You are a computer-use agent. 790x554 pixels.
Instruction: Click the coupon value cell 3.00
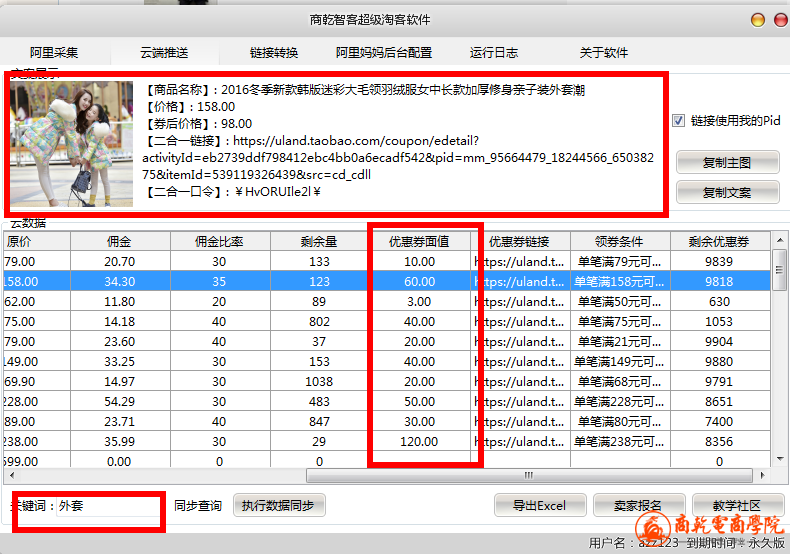[x=419, y=301]
